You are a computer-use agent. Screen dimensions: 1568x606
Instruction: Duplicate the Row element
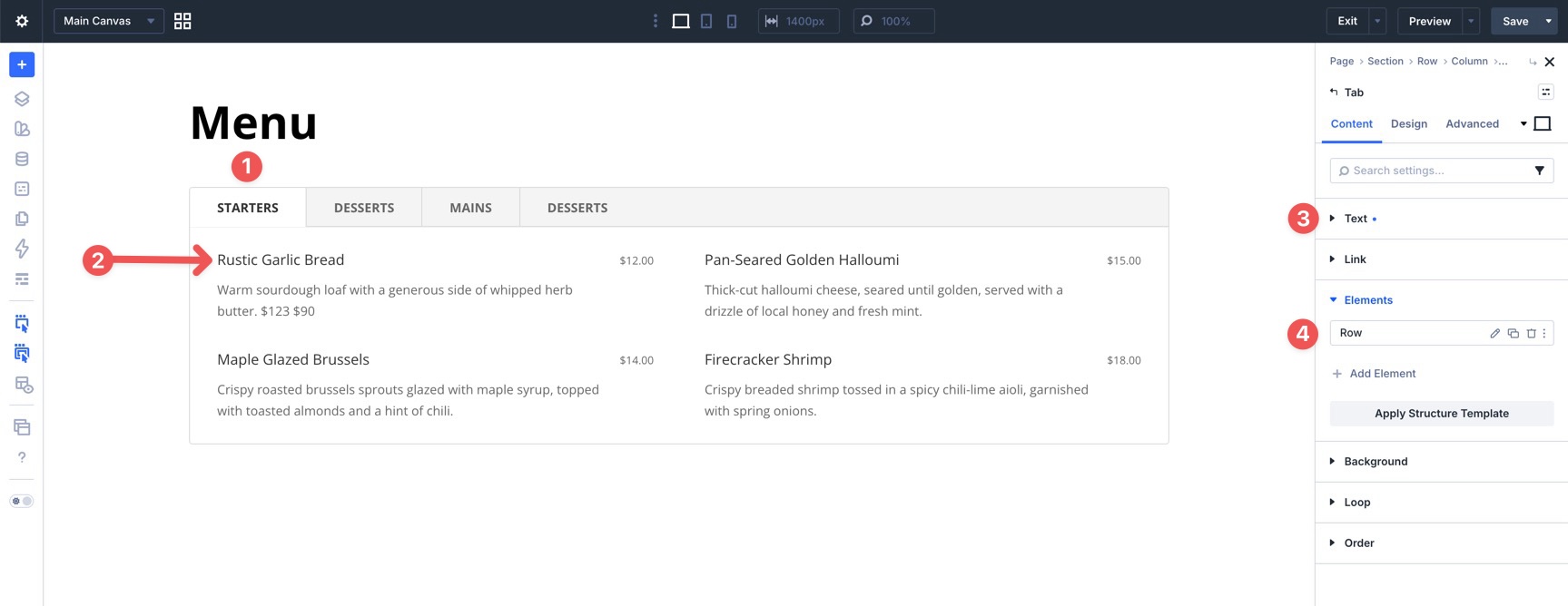click(x=1513, y=333)
